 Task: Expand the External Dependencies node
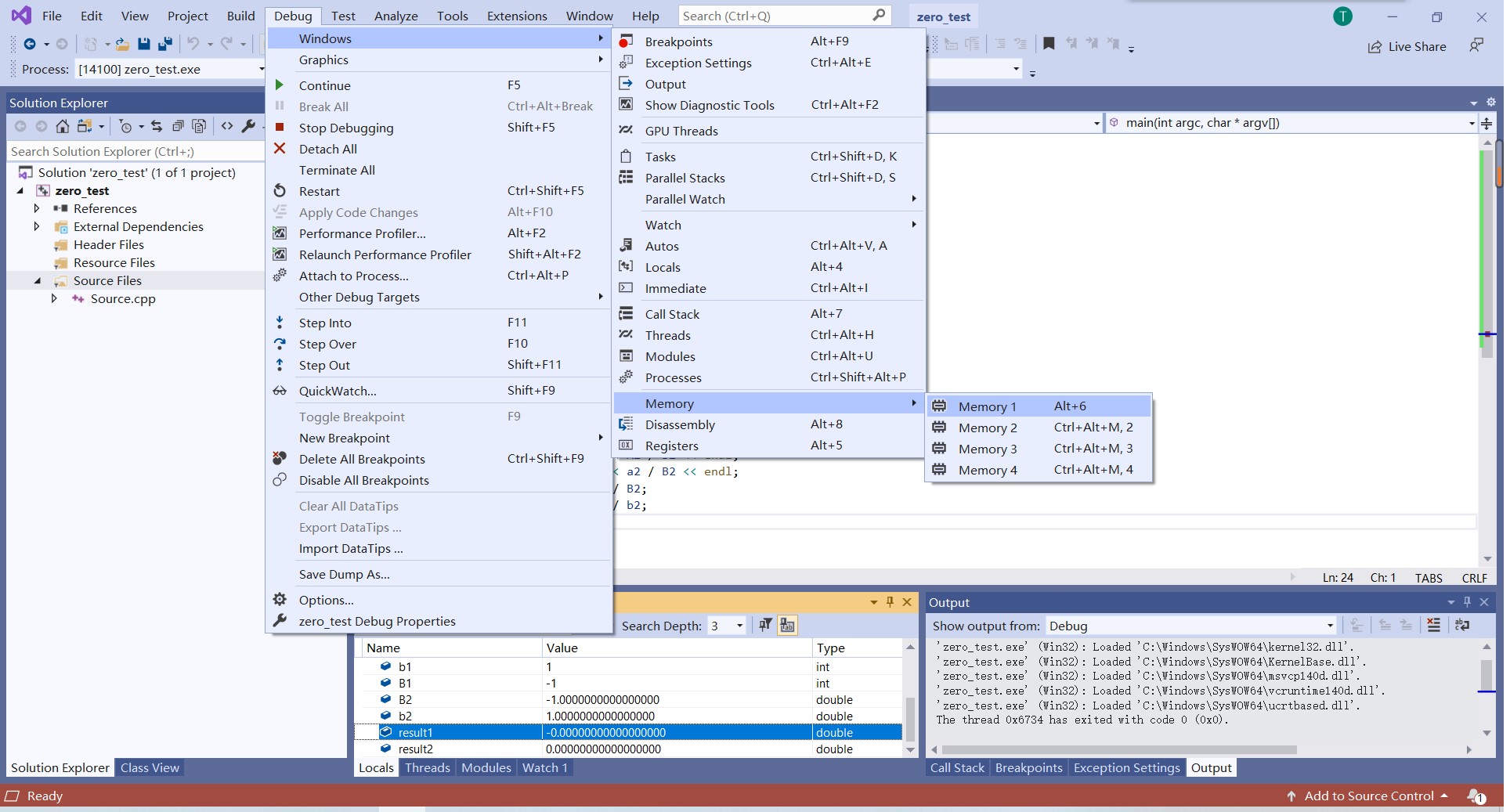coord(37,227)
